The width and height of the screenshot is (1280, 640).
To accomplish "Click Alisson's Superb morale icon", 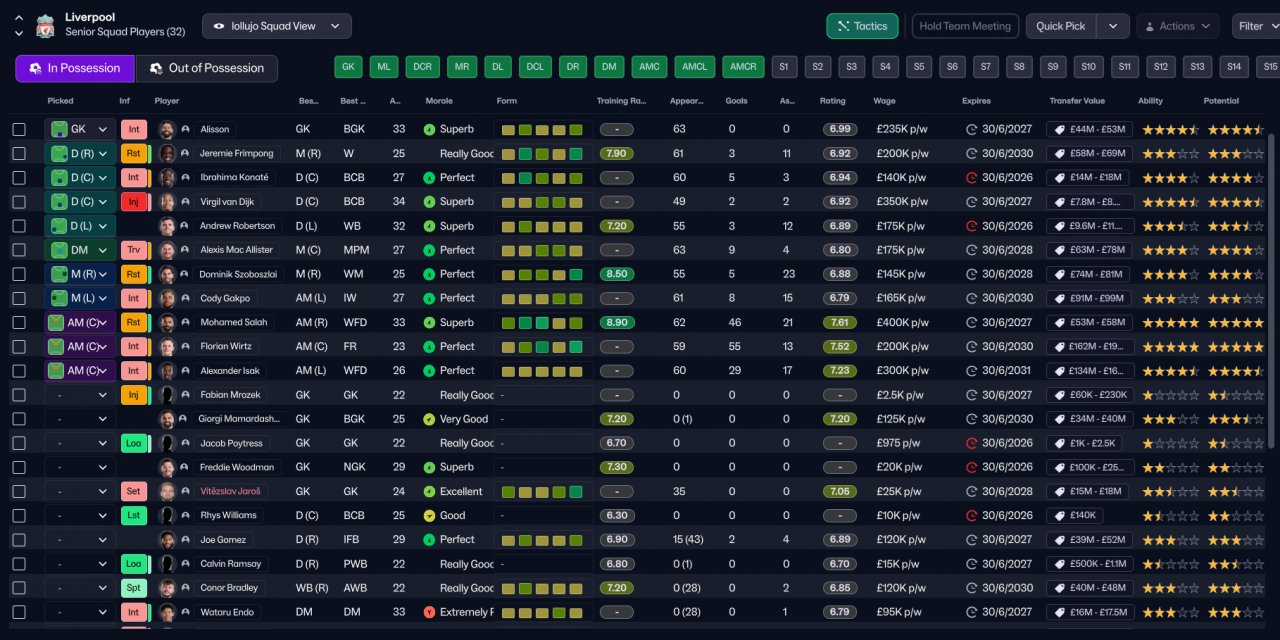I will click(x=429, y=129).
